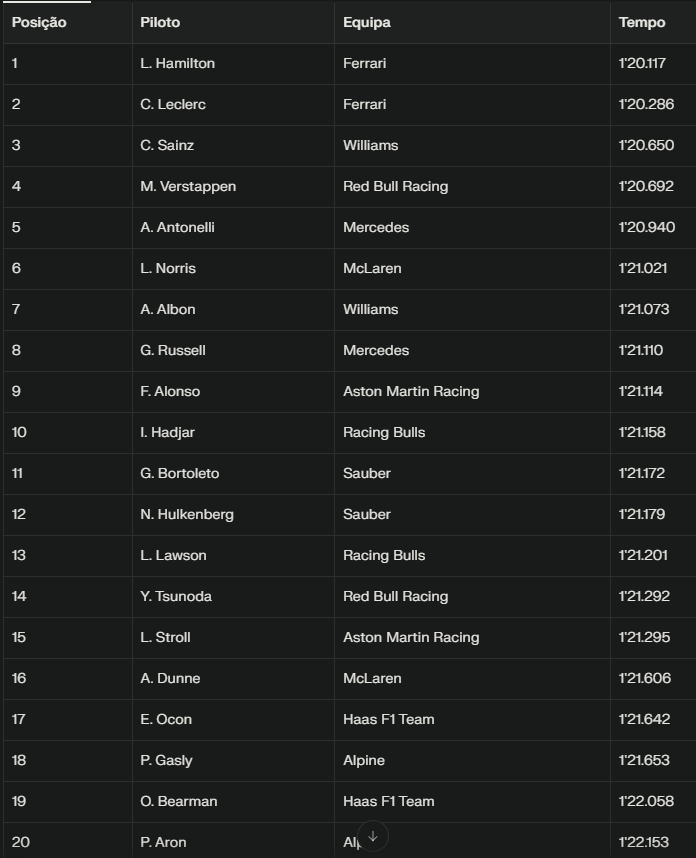The width and height of the screenshot is (696, 858).
Task: Select driver L. Hamilton in table
Action: click(x=177, y=63)
